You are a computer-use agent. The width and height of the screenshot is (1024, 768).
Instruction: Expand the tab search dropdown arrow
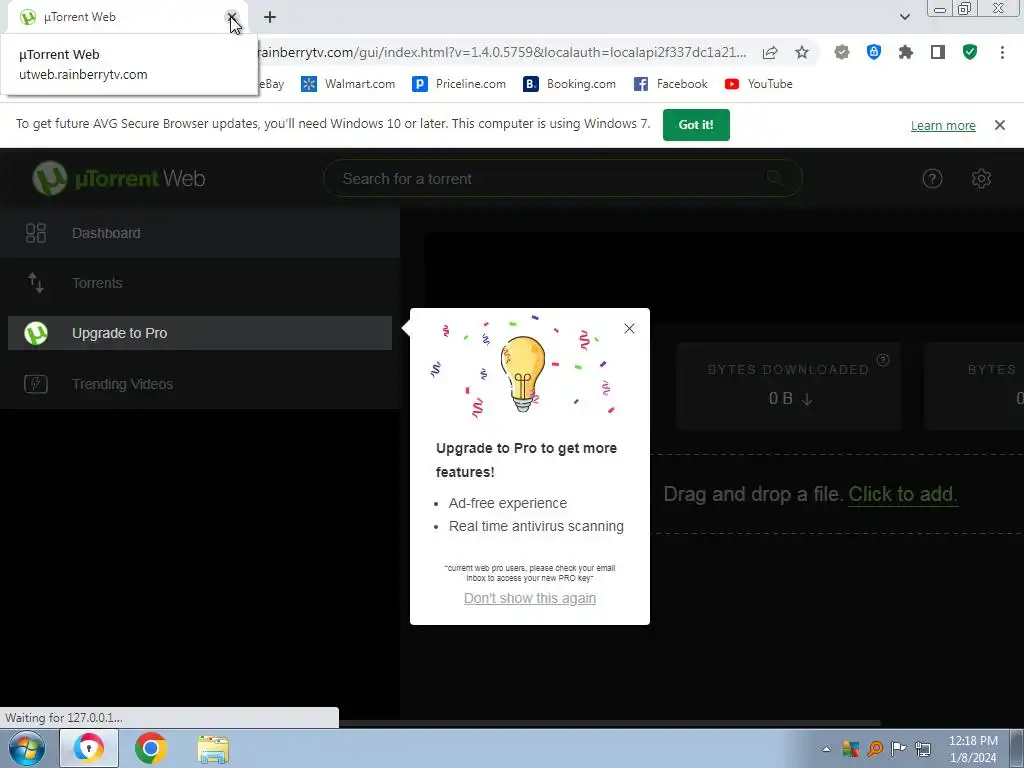point(904,17)
